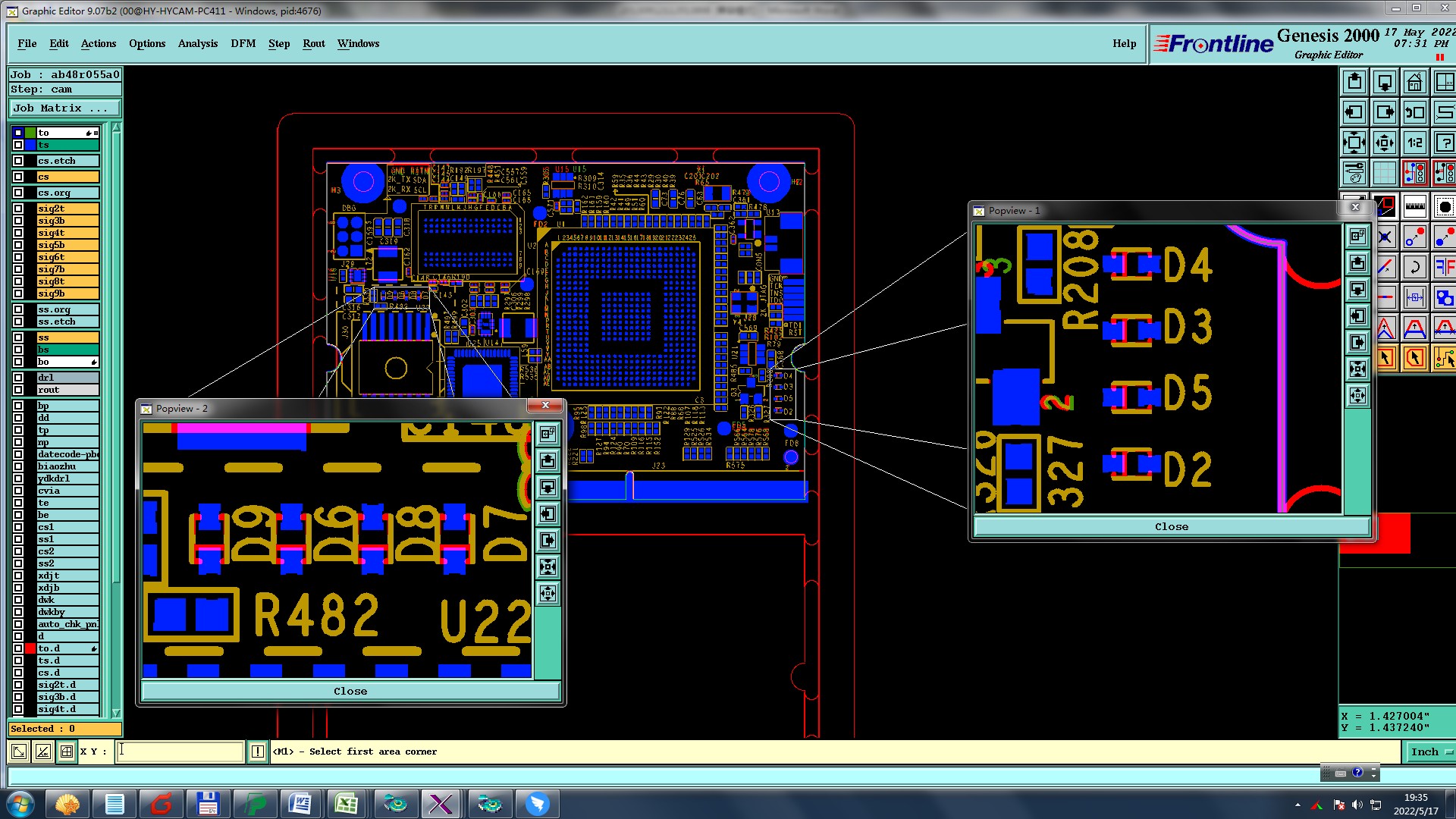This screenshot has width=1456, height=819.
Task: Select the rotate feature tool
Action: pos(1414,267)
